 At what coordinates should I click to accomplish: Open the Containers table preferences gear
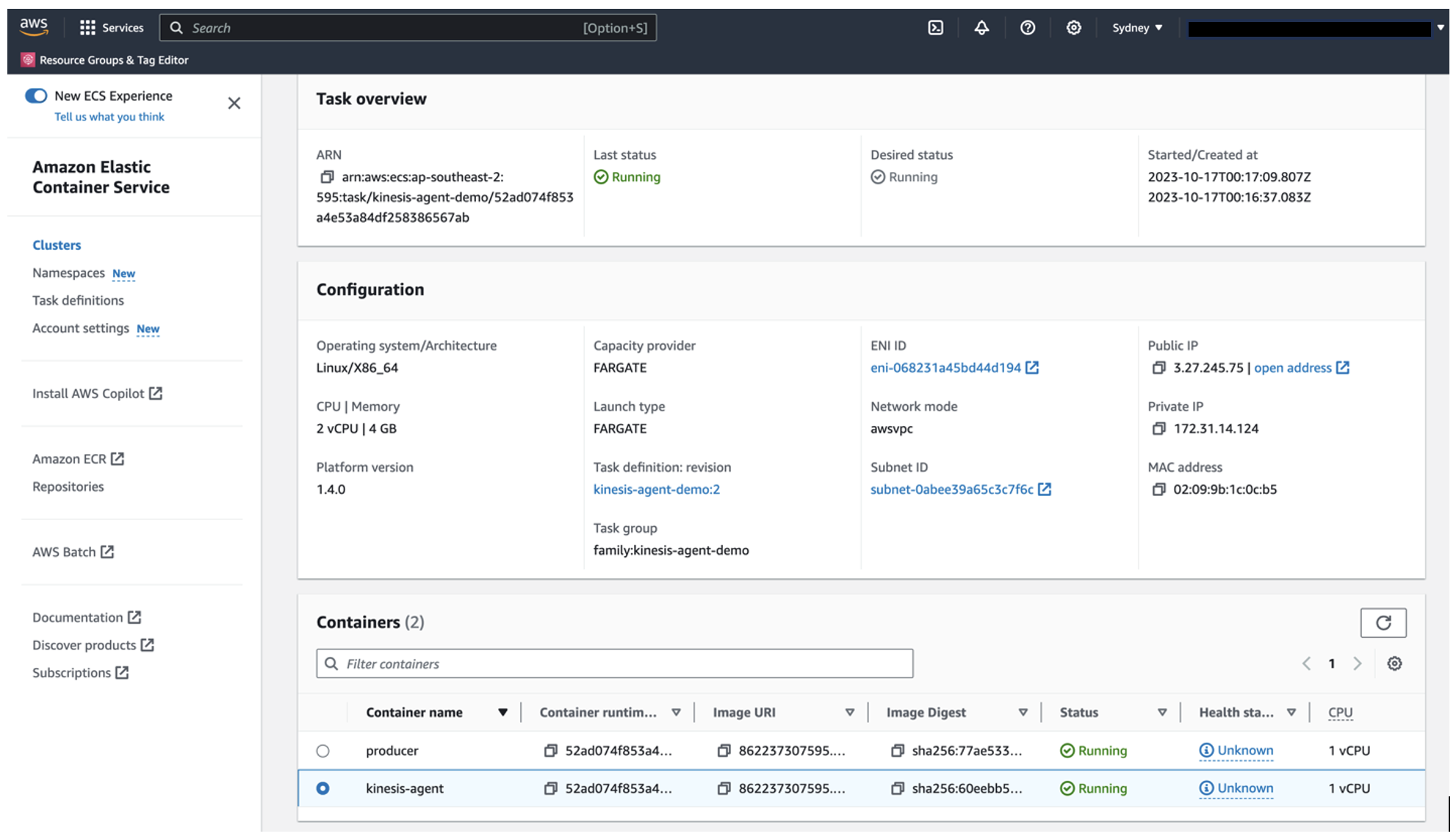(1394, 663)
